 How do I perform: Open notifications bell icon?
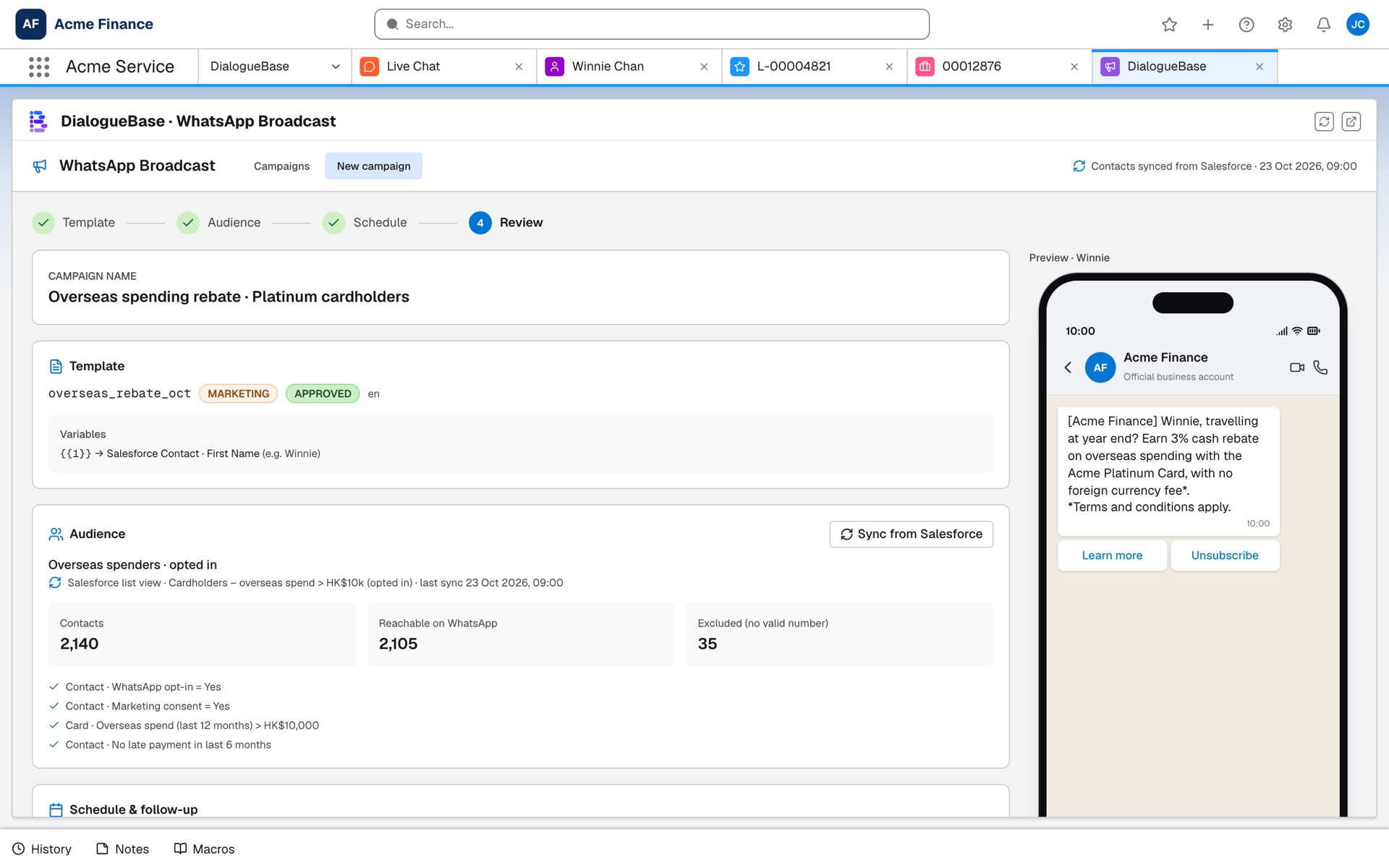1323,25
